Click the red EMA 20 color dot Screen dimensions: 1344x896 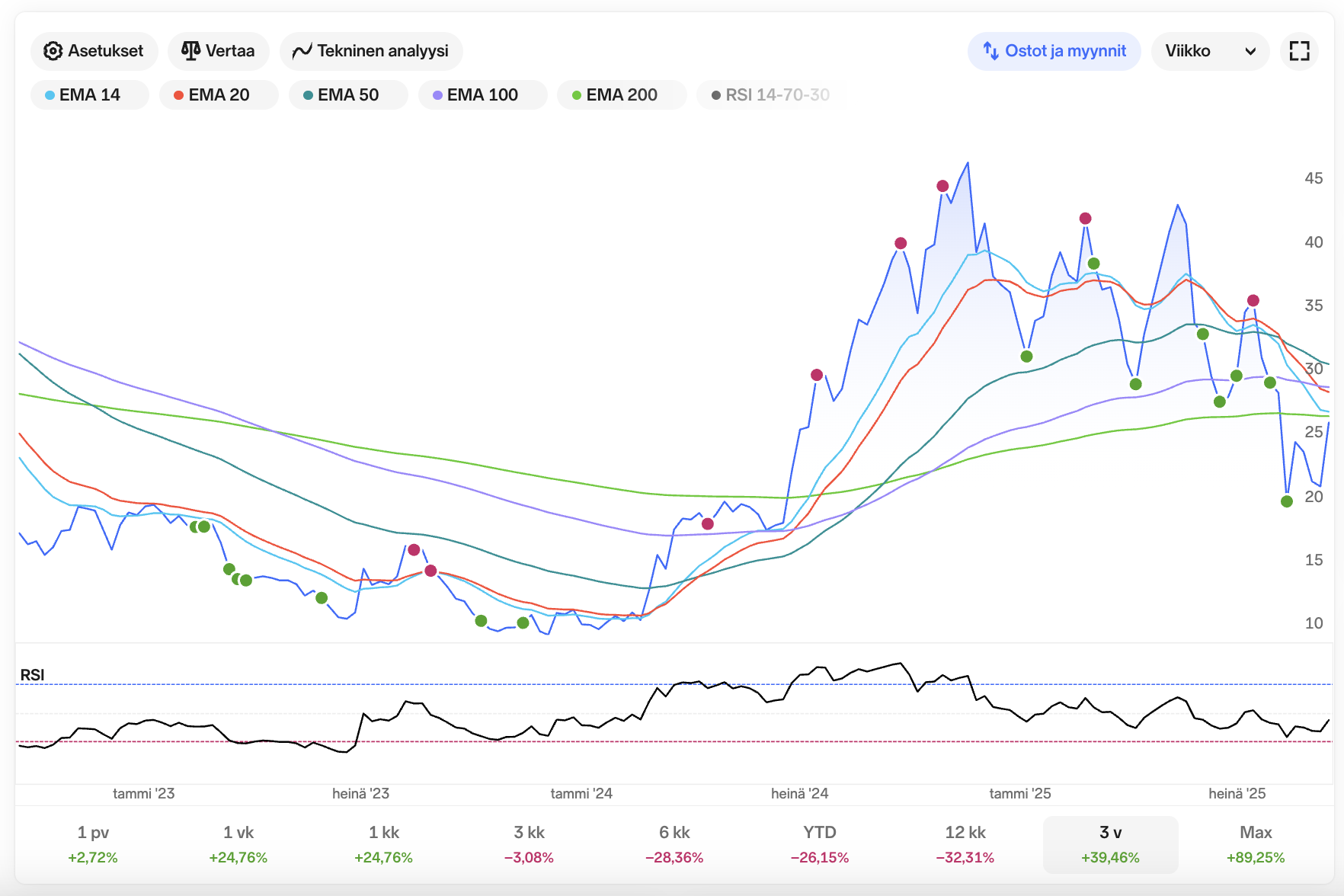[178, 95]
